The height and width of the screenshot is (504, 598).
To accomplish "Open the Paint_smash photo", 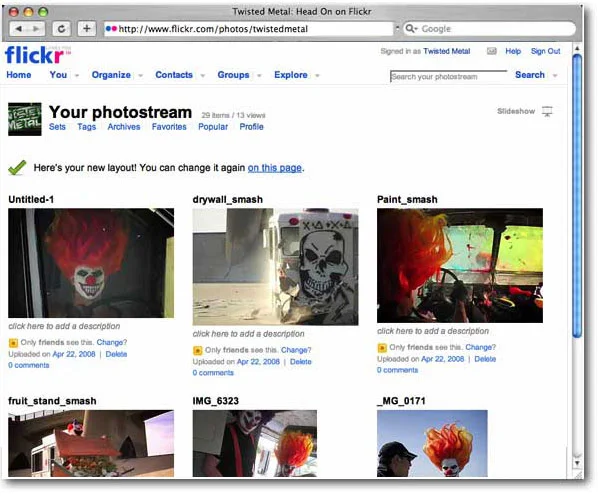I will coord(460,265).
